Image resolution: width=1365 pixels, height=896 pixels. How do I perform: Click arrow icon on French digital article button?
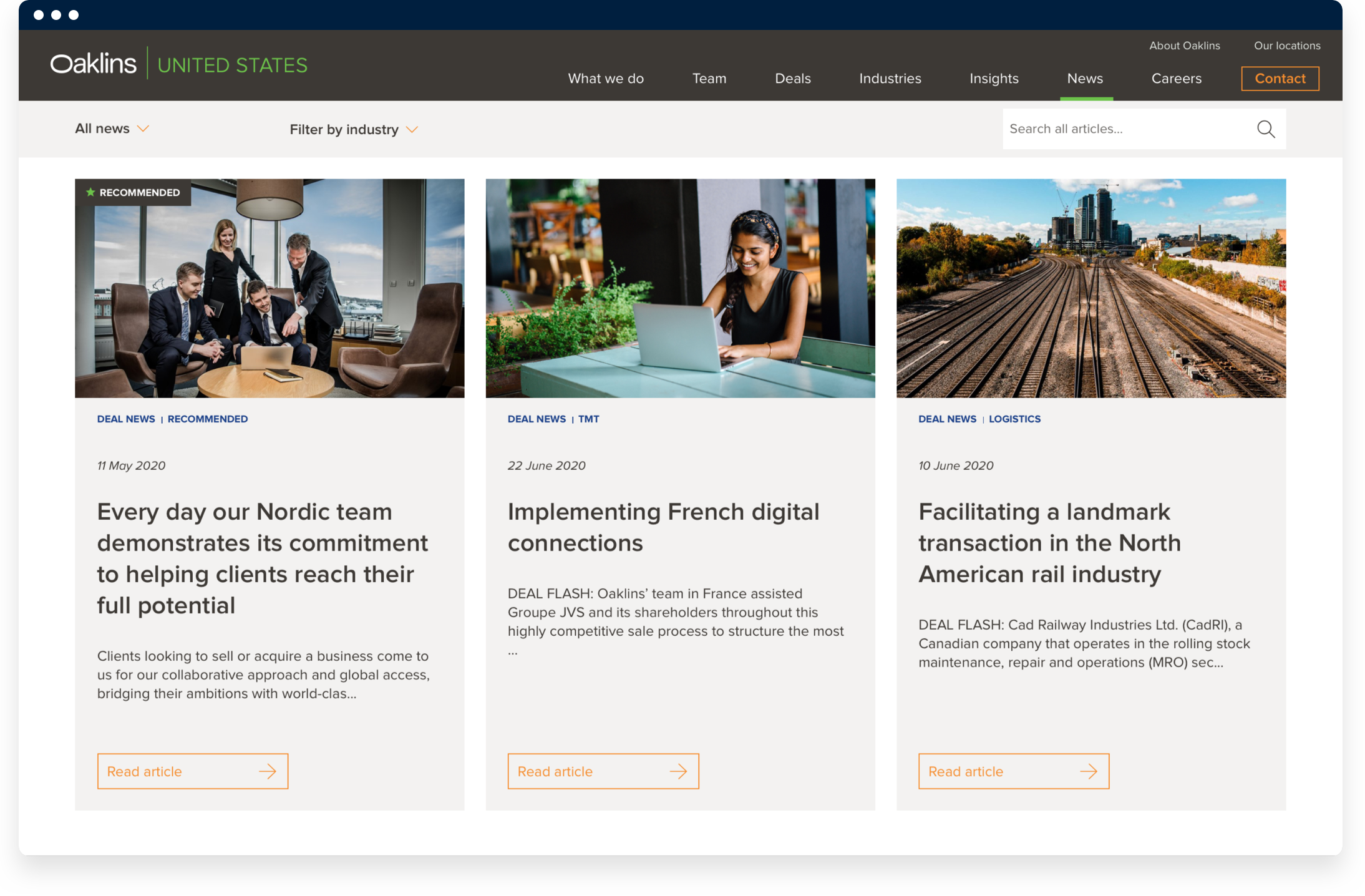pyautogui.click(x=678, y=771)
